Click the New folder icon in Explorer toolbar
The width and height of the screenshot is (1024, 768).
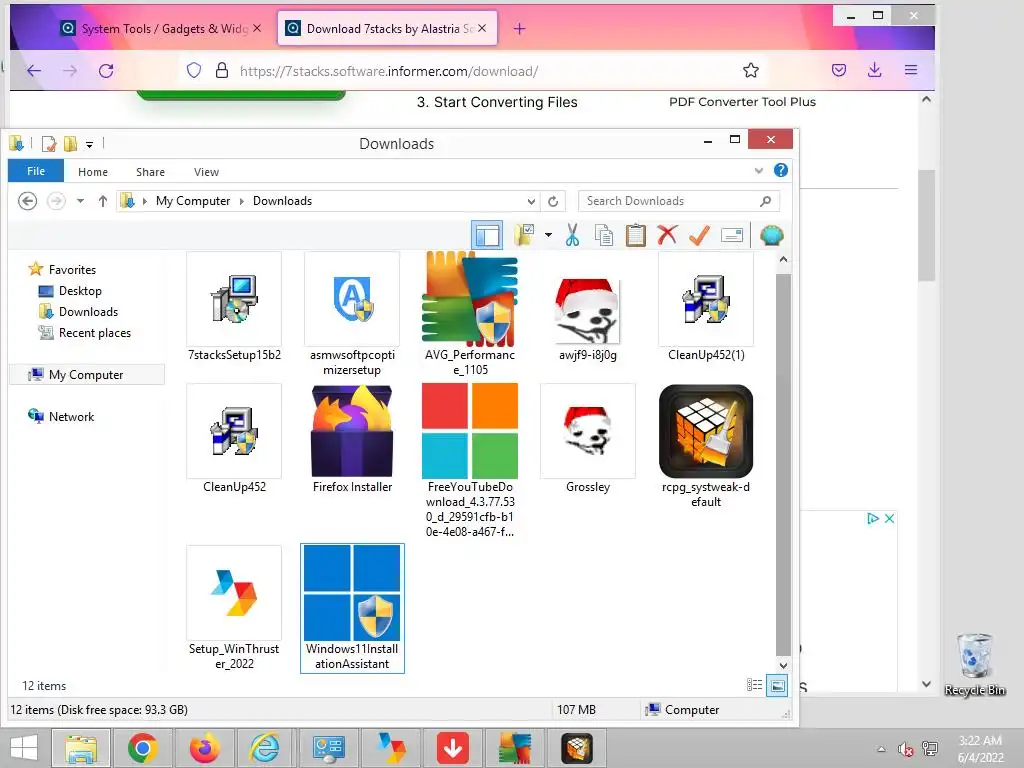coord(524,235)
